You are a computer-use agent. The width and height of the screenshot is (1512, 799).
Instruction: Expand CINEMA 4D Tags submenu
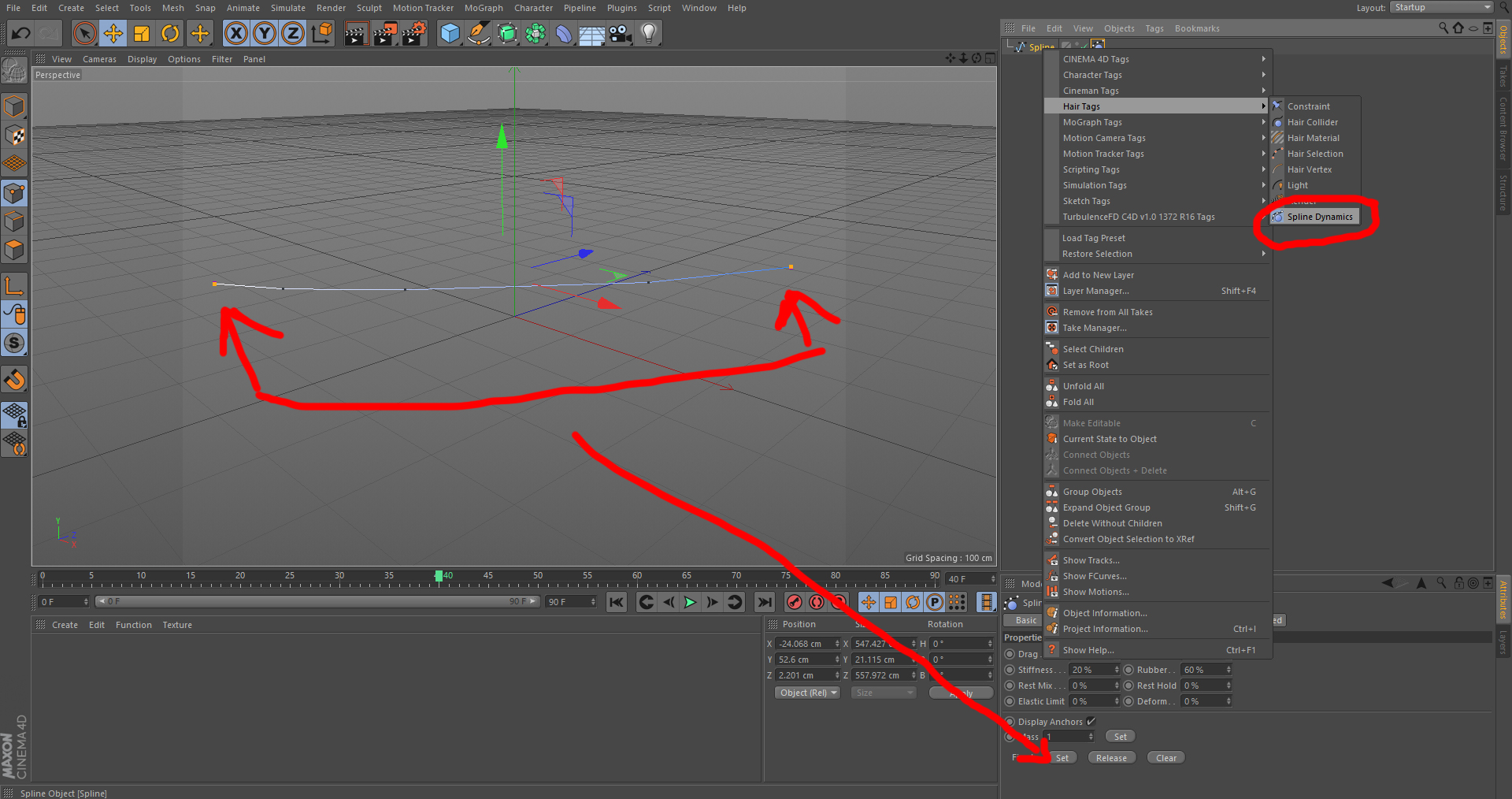pos(1156,59)
